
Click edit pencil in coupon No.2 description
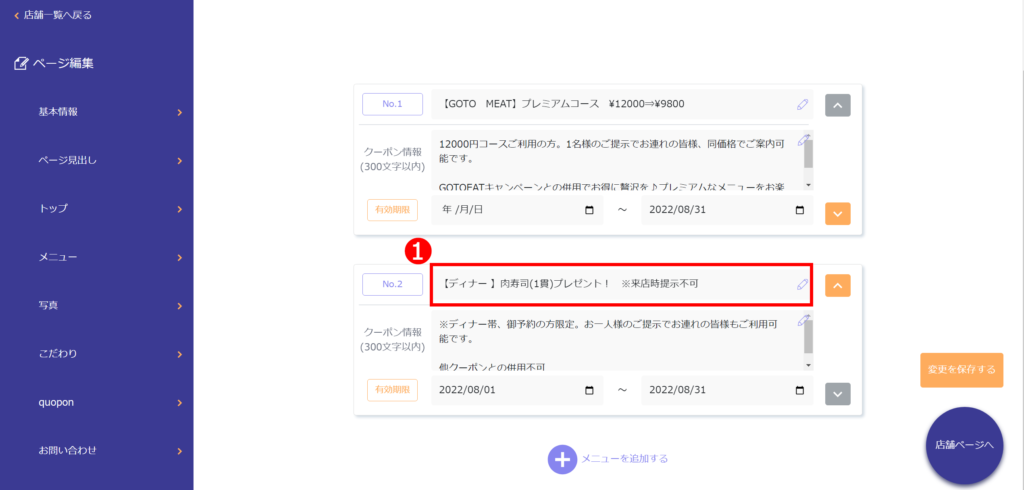coord(803,321)
